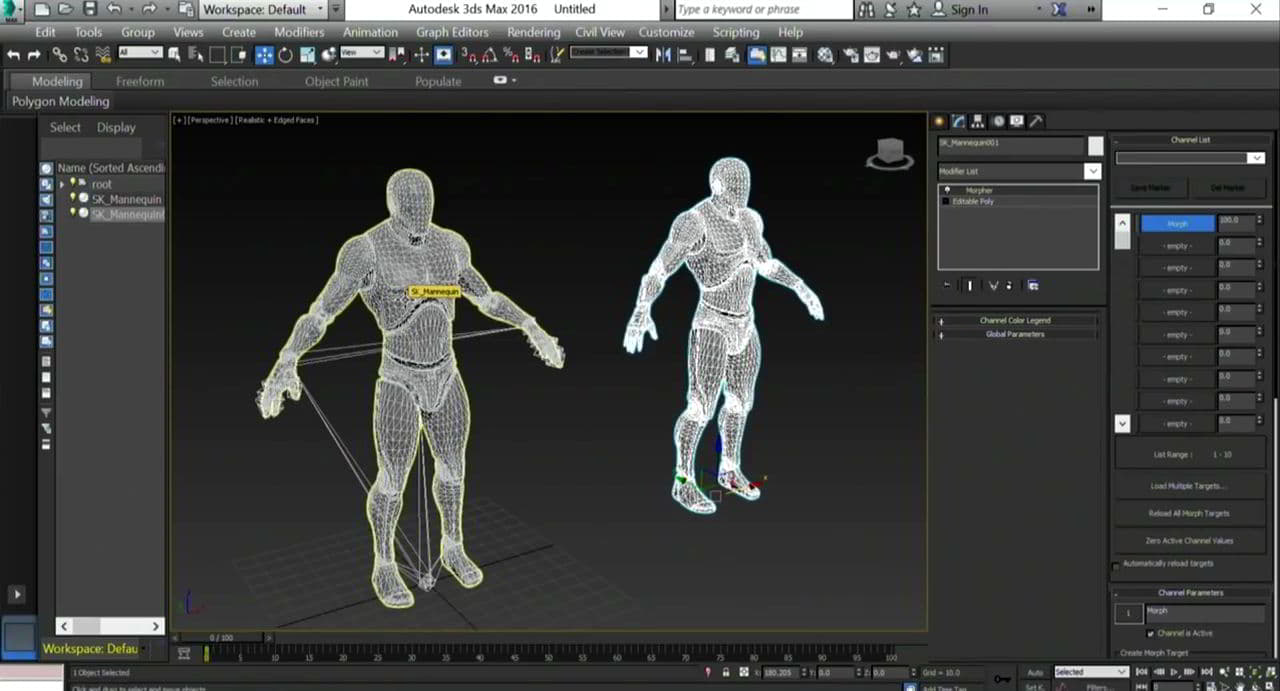The width and height of the screenshot is (1280, 691).
Task: Open the Utilities panel hammer icon
Action: pyautogui.click(x=1037, y=121)
